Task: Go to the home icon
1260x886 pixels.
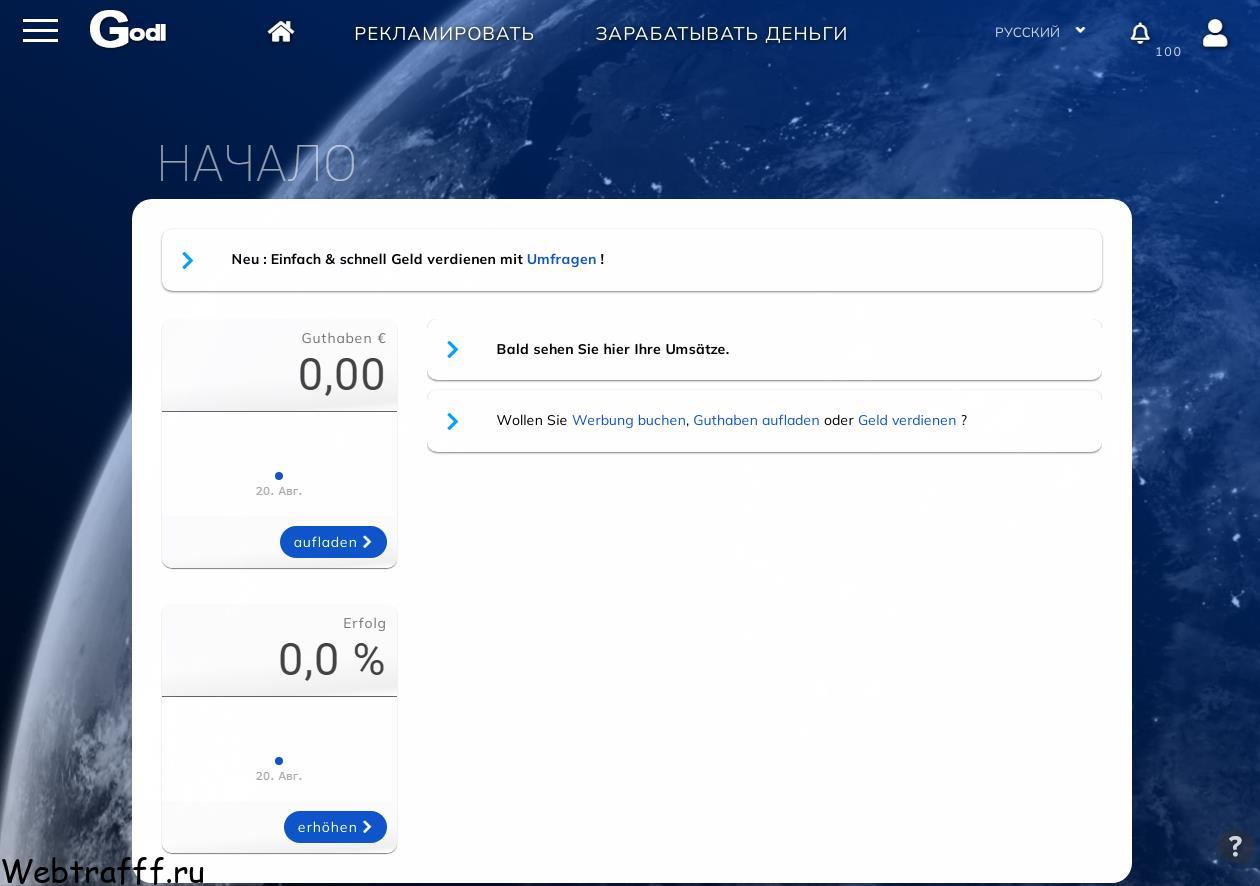Action: (x=281, y=32)
